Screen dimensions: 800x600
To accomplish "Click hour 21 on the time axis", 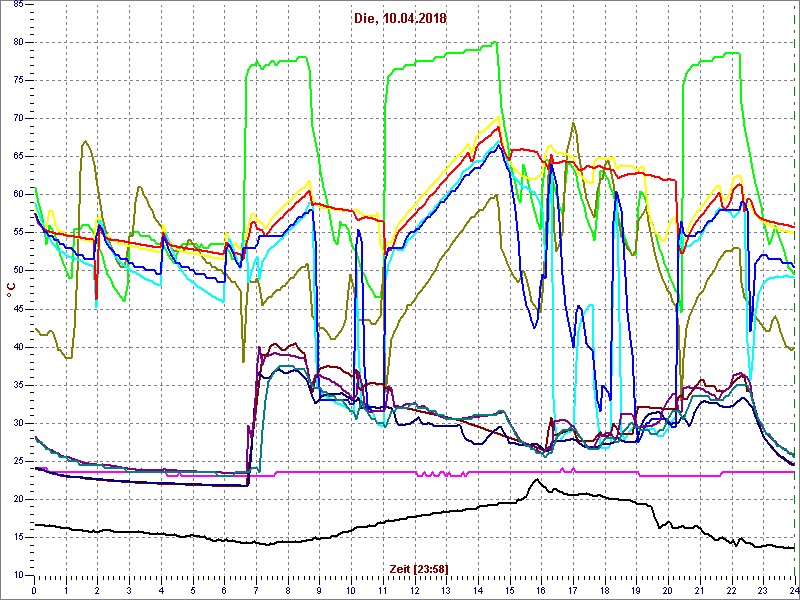I will tap(699, 589).
